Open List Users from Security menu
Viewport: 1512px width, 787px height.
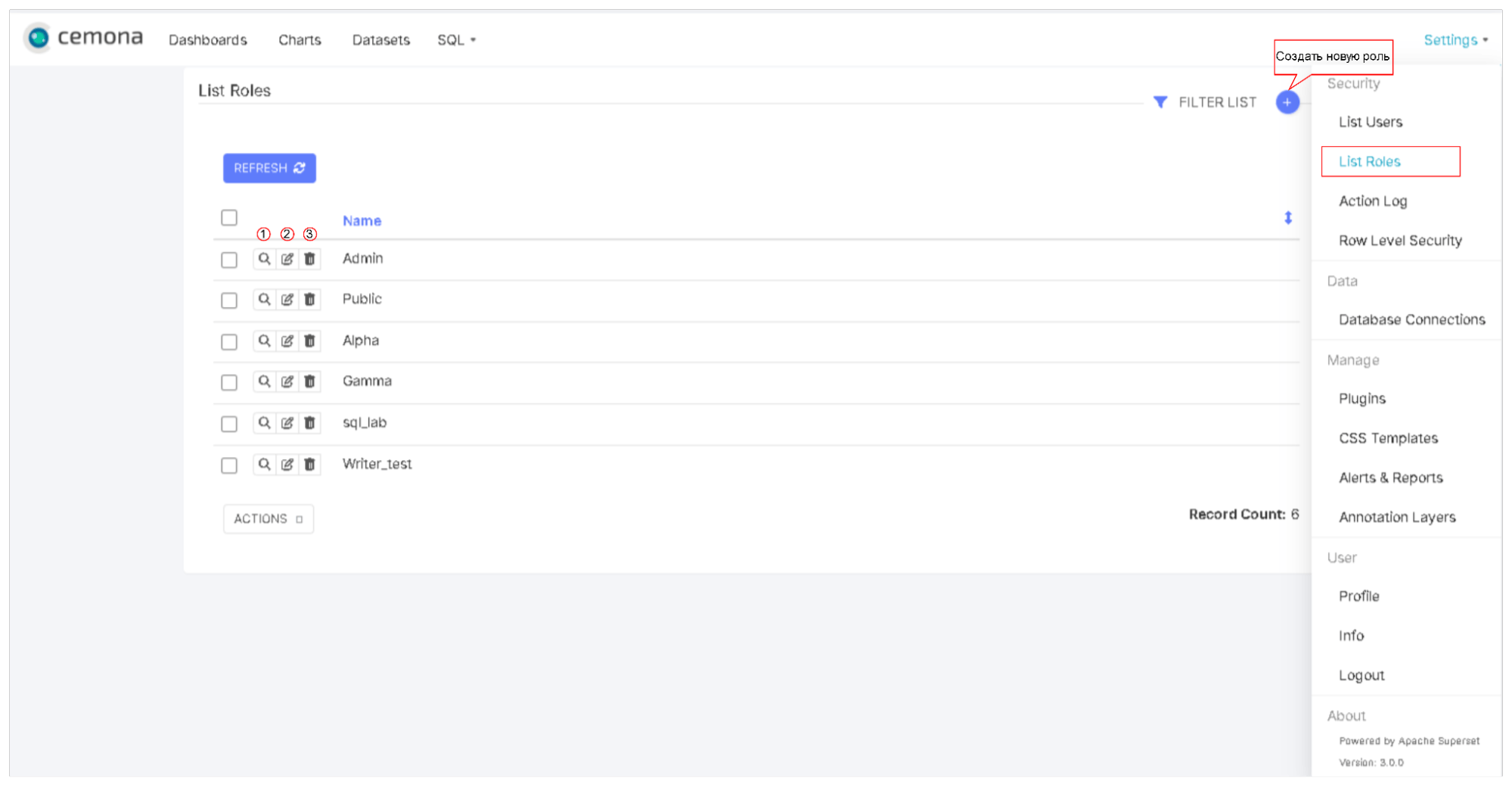[1370, 122]
